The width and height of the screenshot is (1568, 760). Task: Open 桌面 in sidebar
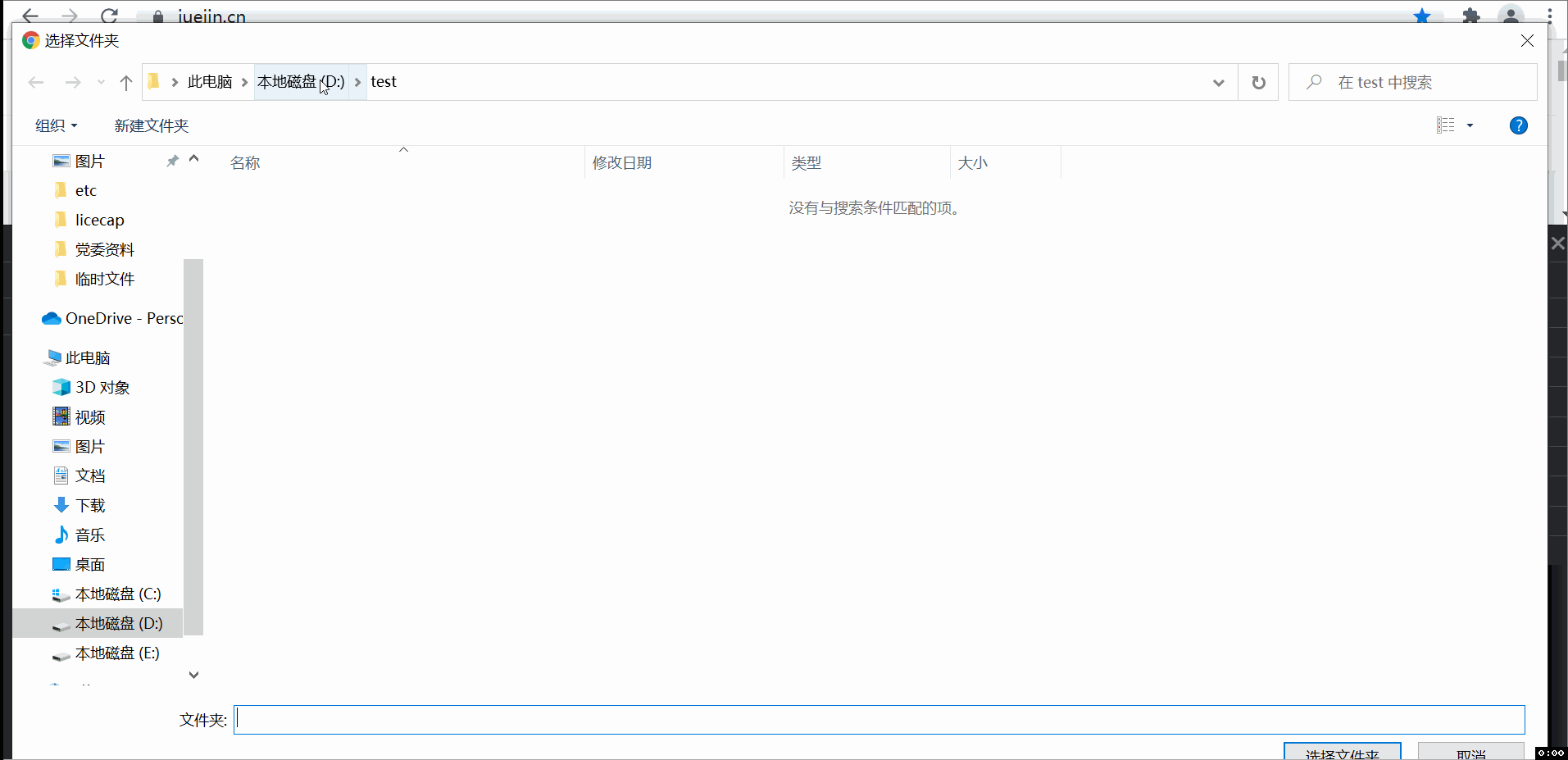(x=90, y=565)
